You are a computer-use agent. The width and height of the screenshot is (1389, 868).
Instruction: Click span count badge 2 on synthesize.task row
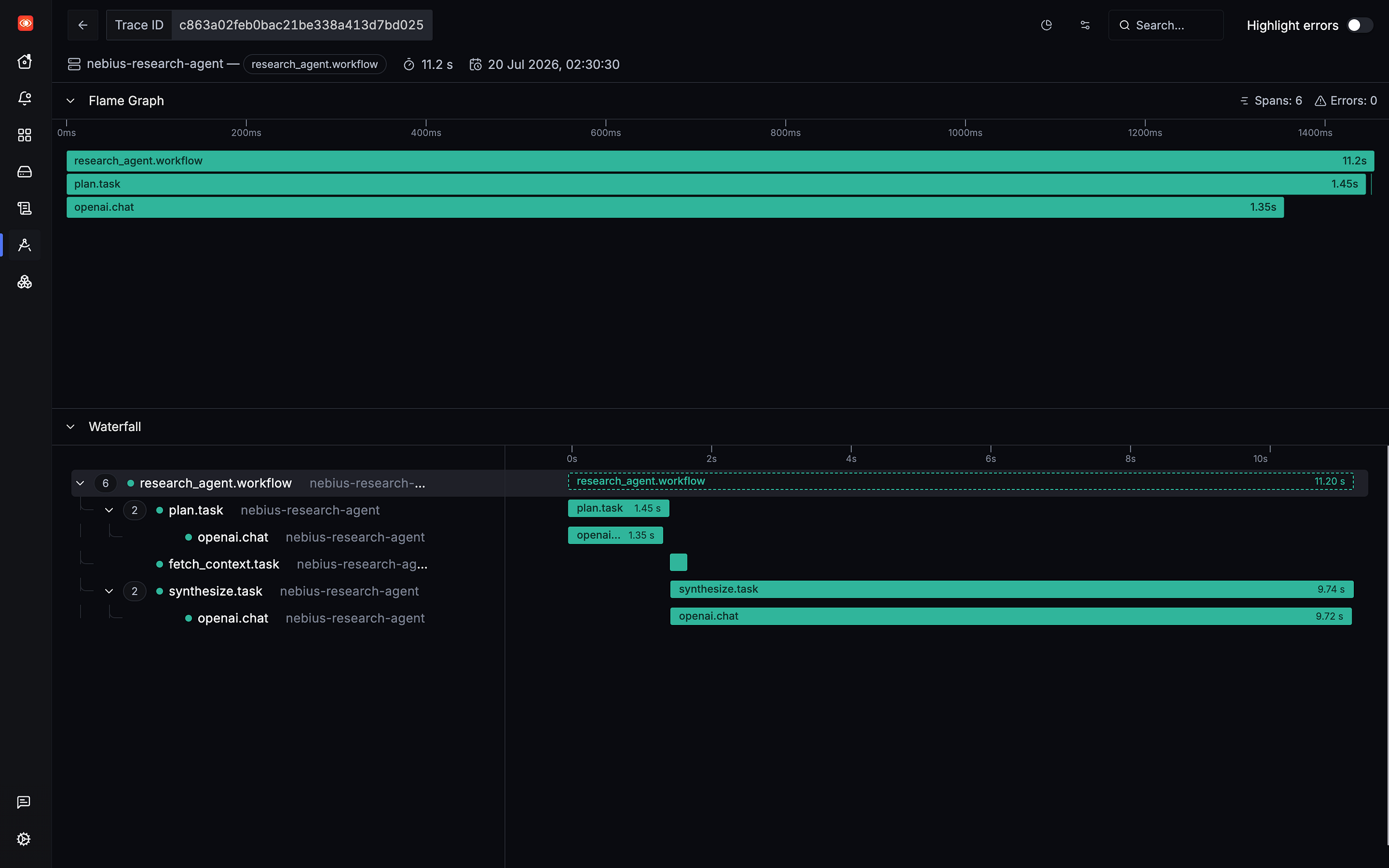134,591
